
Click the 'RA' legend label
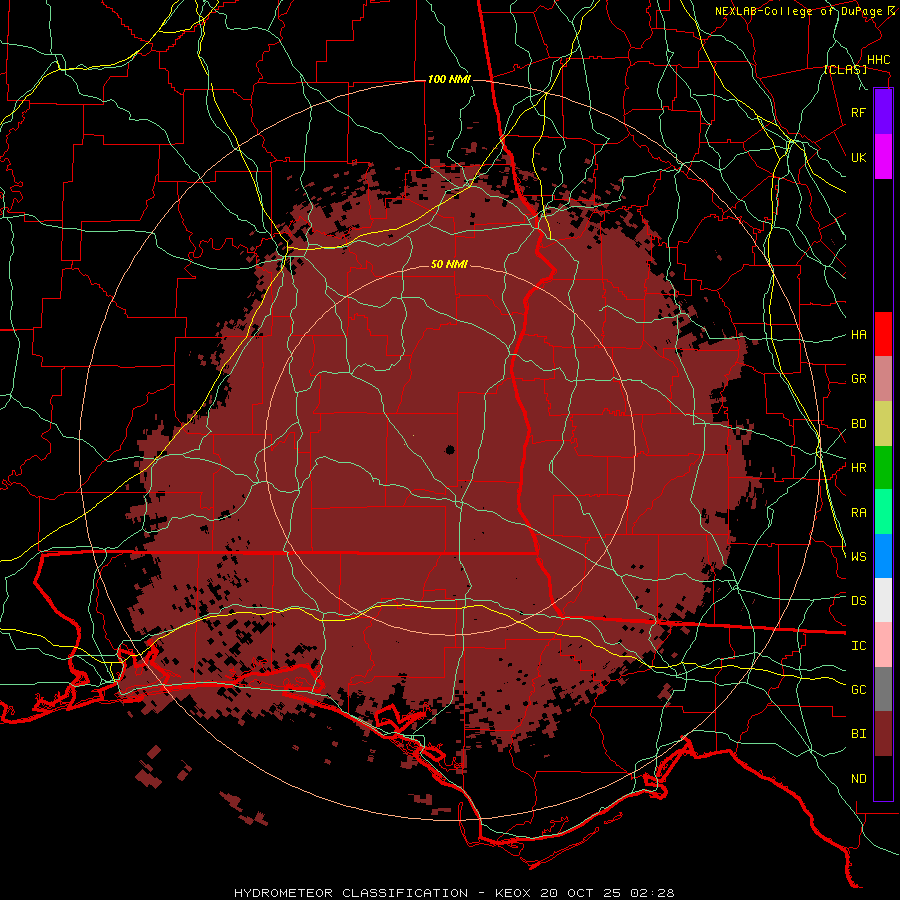[x=858, y=513]
